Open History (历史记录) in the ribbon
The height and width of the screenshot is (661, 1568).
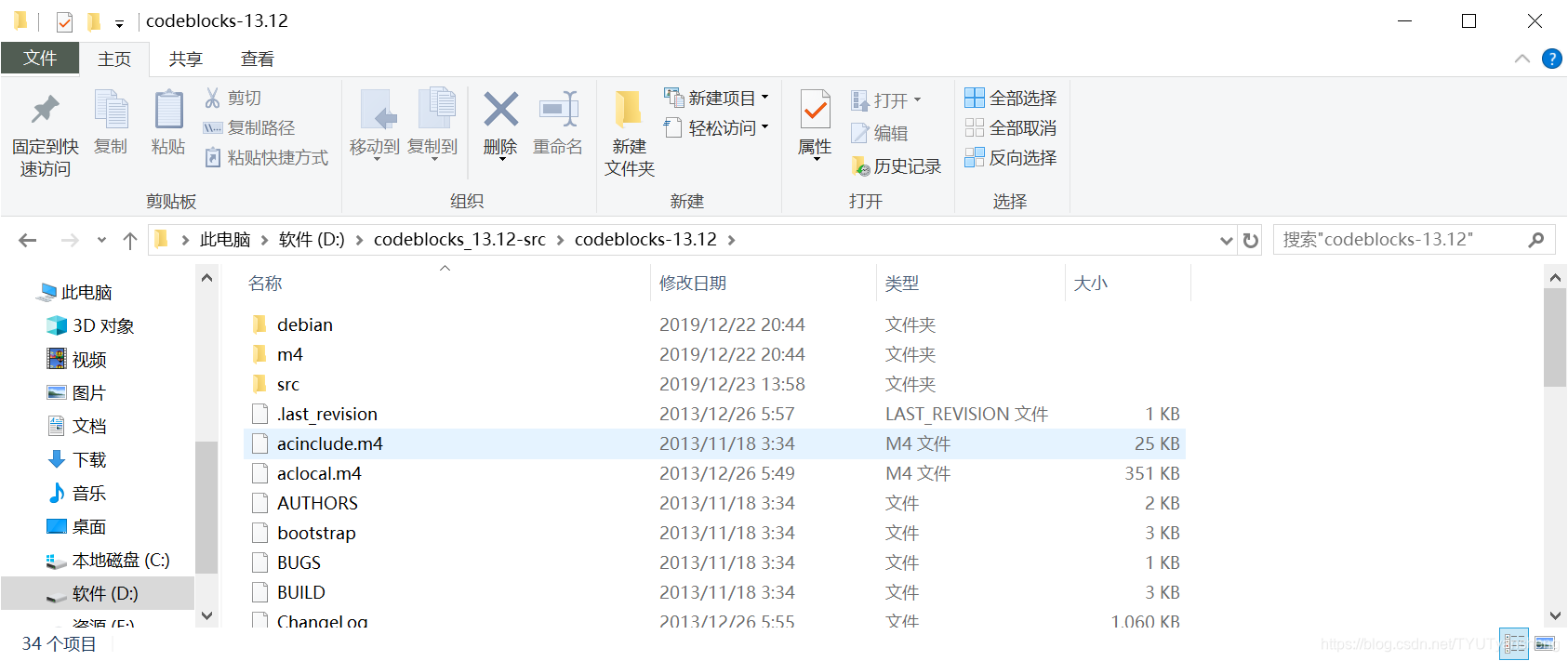point(897,166)
